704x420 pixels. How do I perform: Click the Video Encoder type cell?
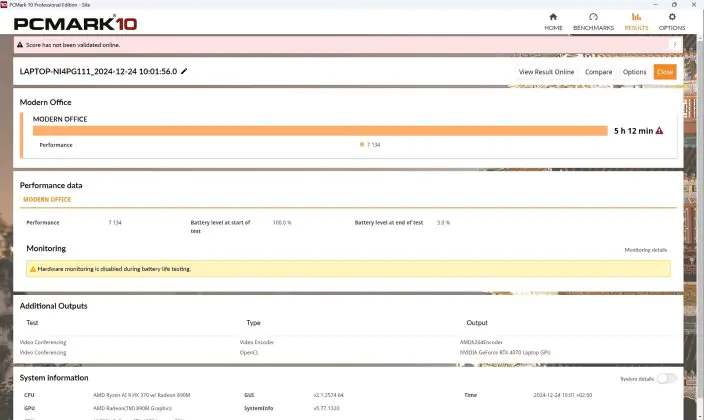pyautogui.click(x=256, y=342)
